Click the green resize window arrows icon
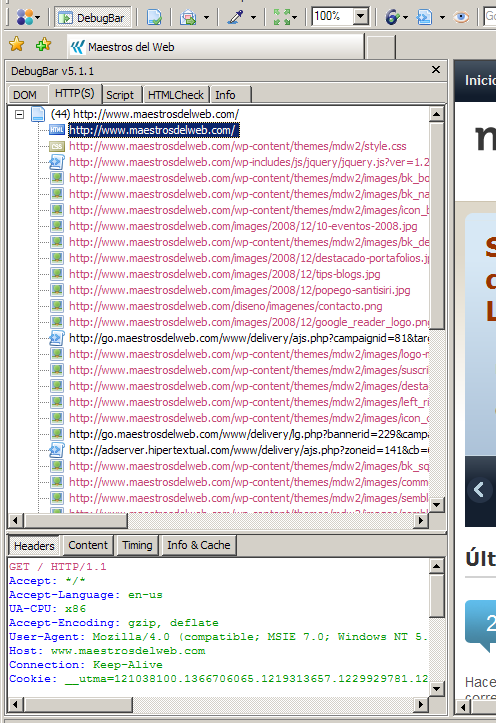 click(282, 18)
